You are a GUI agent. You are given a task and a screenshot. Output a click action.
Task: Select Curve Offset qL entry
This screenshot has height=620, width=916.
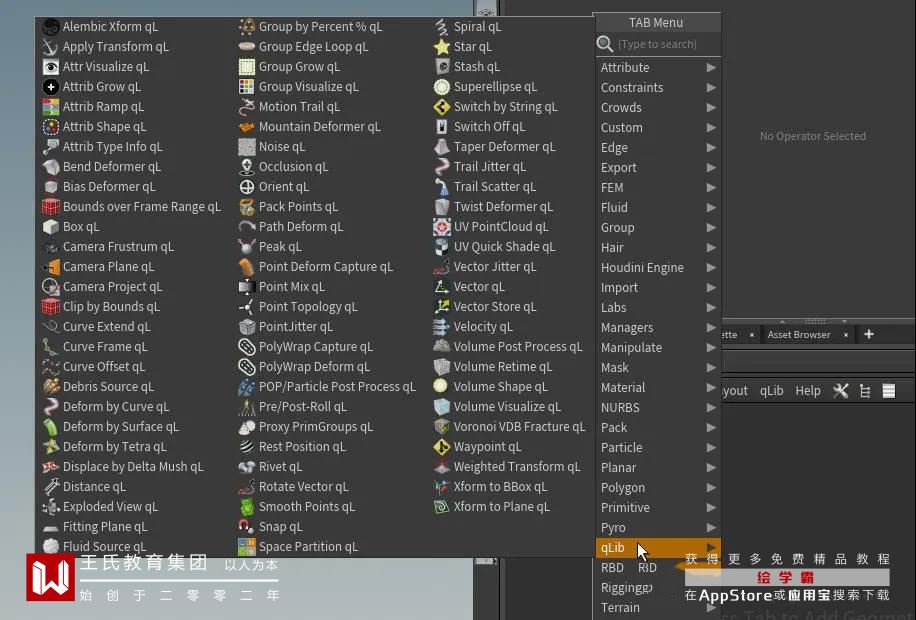click(103, 366)
